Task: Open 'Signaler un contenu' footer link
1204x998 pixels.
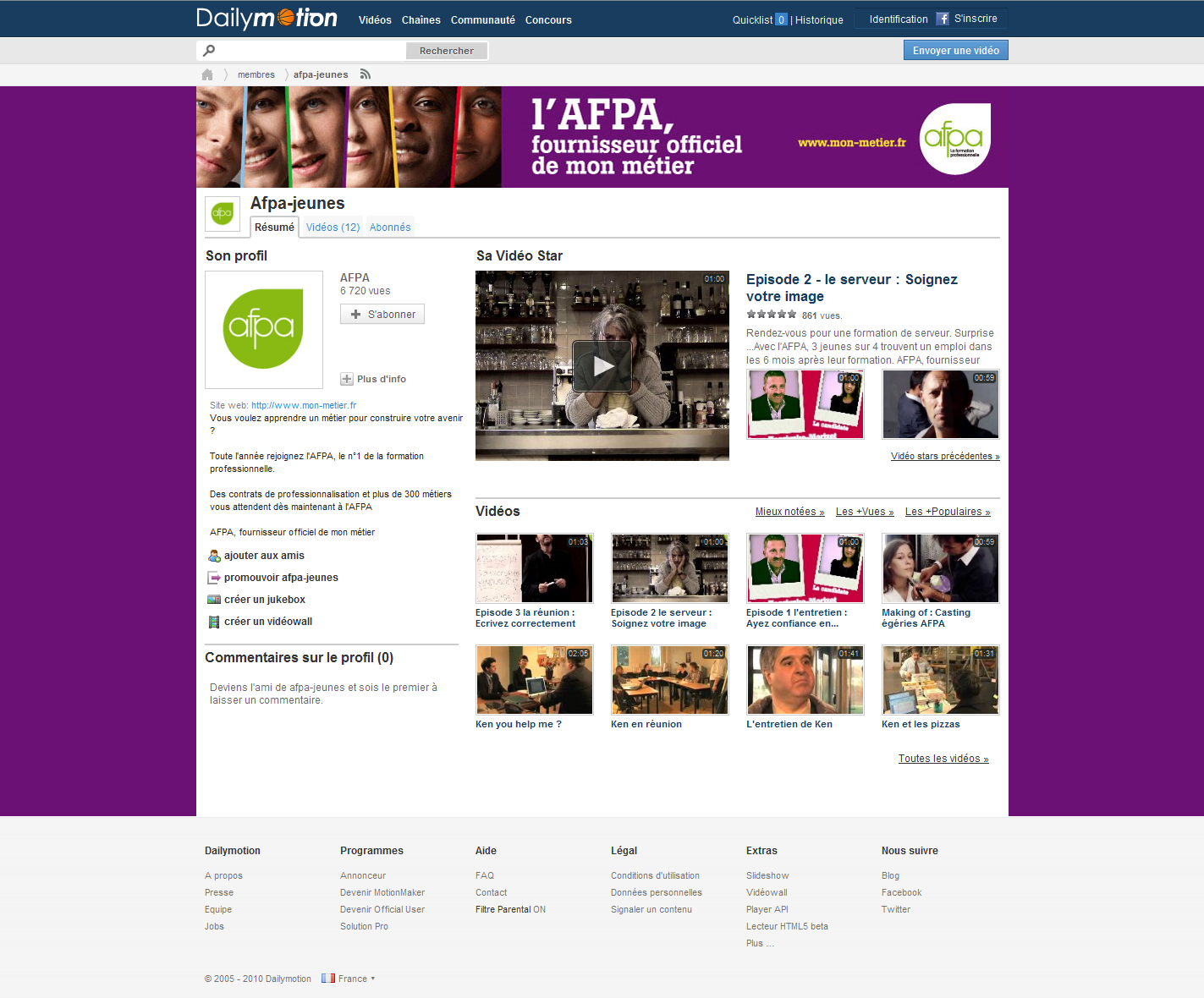Action: pyautogui.click(x=651, y=909)
